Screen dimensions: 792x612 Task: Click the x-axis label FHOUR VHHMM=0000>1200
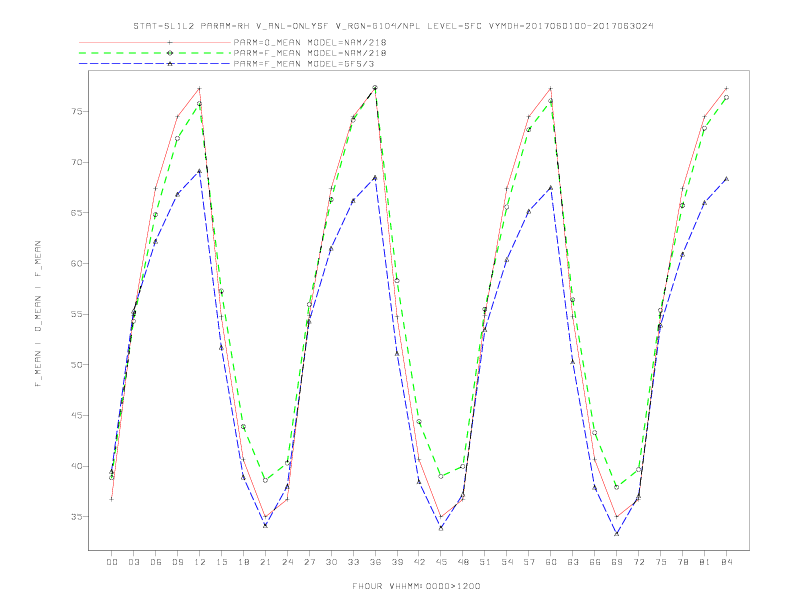pyautogui.click(x=416, y=586)
